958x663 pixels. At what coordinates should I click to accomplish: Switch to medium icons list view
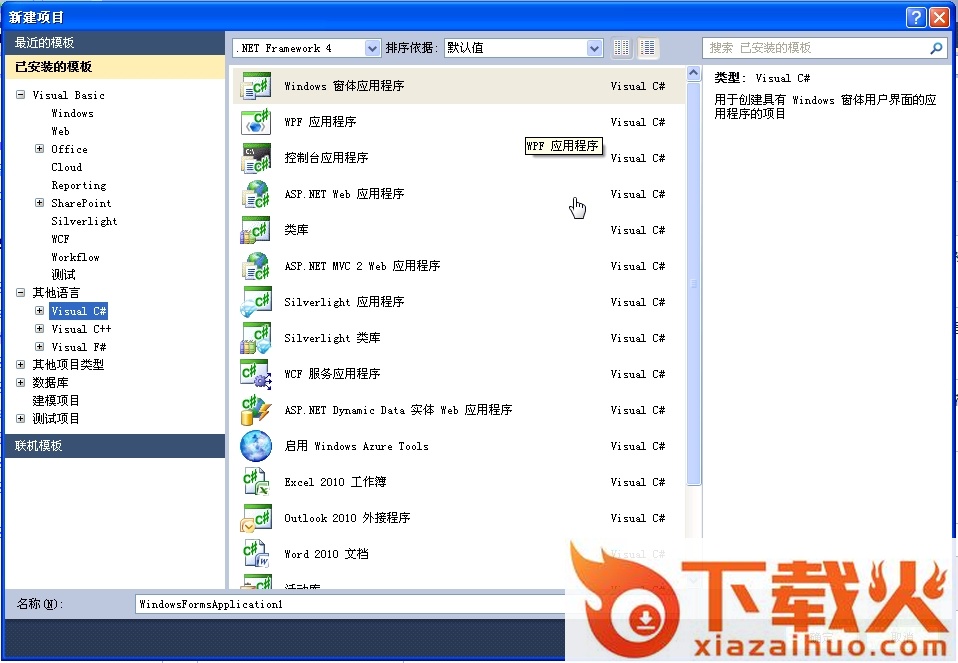pyautogui.click(x=647, y=48)
